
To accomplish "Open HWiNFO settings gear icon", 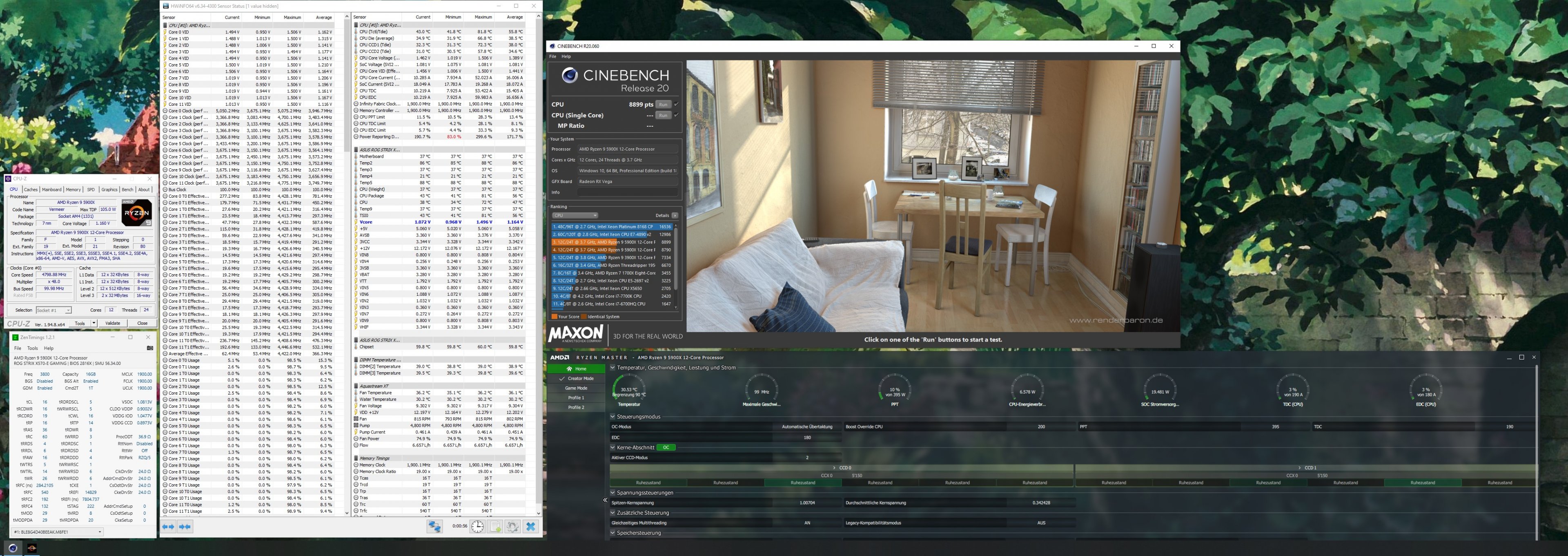I will (512, 527).
